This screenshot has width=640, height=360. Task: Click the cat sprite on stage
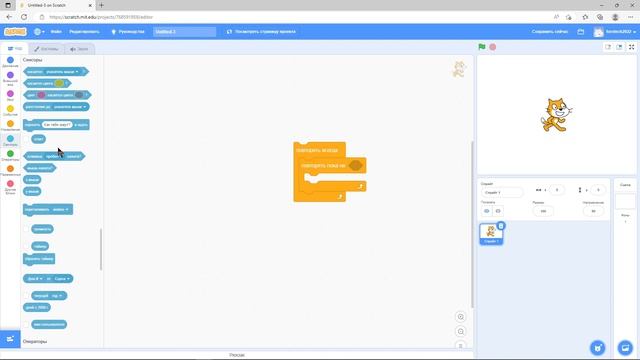pos(556,115)
